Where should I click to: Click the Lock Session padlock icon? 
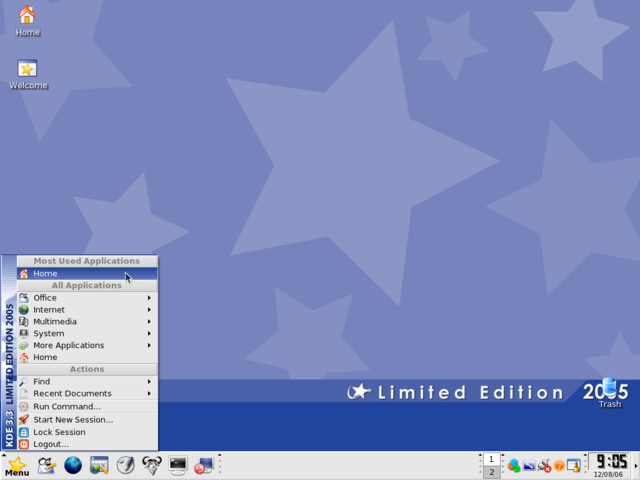[x=24, y=432]
